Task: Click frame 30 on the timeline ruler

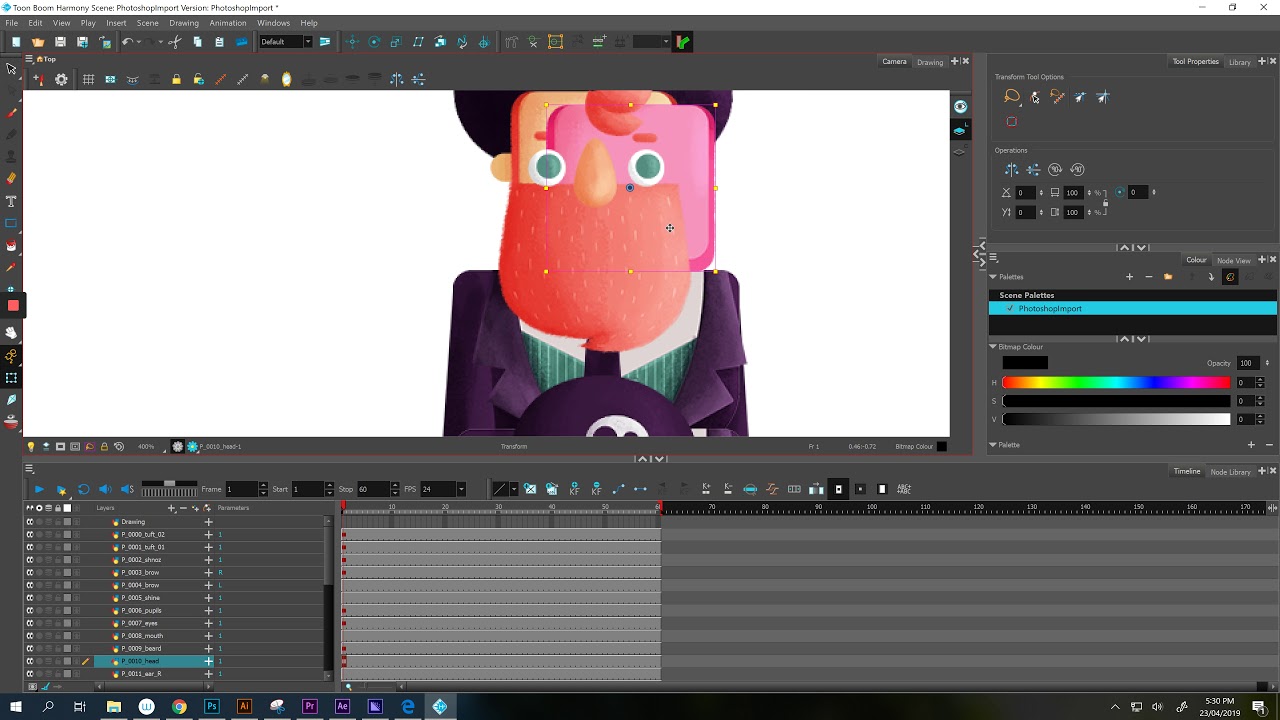Action: tap(499, 509)
